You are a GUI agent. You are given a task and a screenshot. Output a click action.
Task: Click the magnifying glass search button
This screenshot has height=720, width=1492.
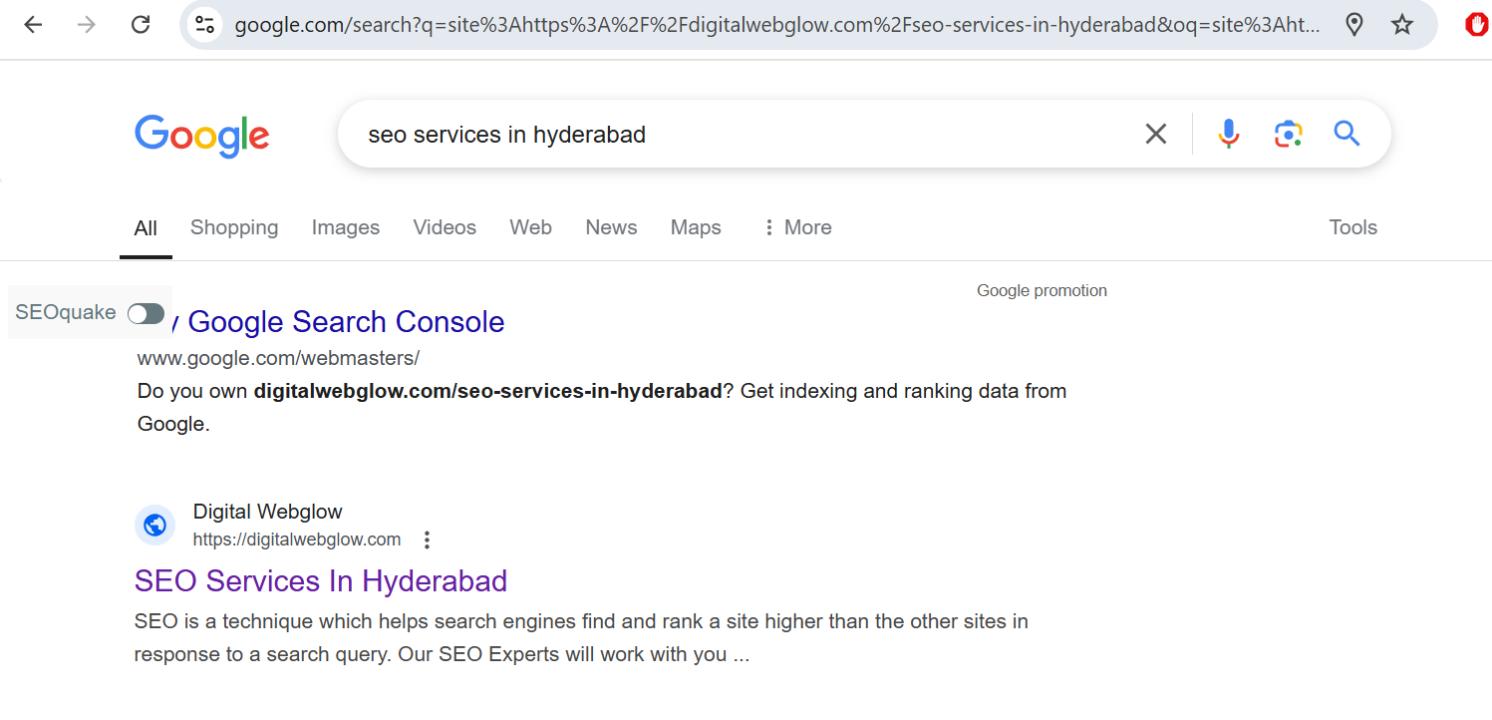[1347, 134]
